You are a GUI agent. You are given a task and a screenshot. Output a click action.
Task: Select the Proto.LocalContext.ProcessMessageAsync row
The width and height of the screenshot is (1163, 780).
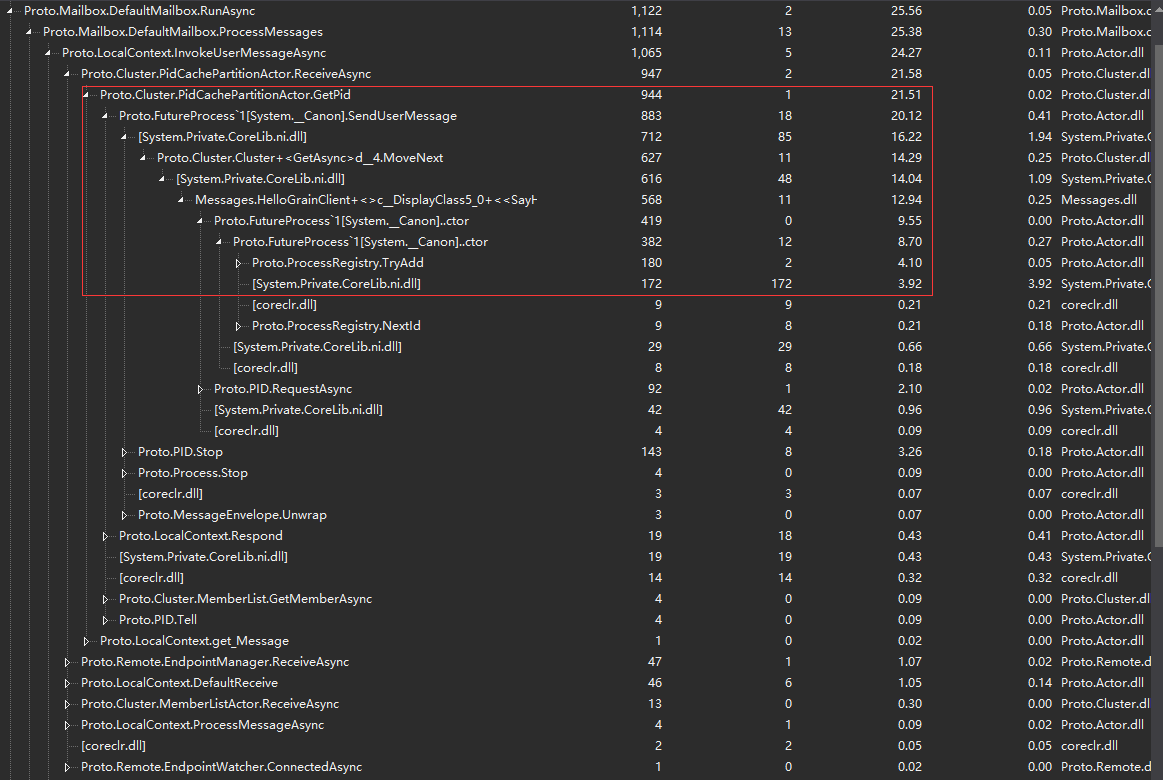pos(200,724)
